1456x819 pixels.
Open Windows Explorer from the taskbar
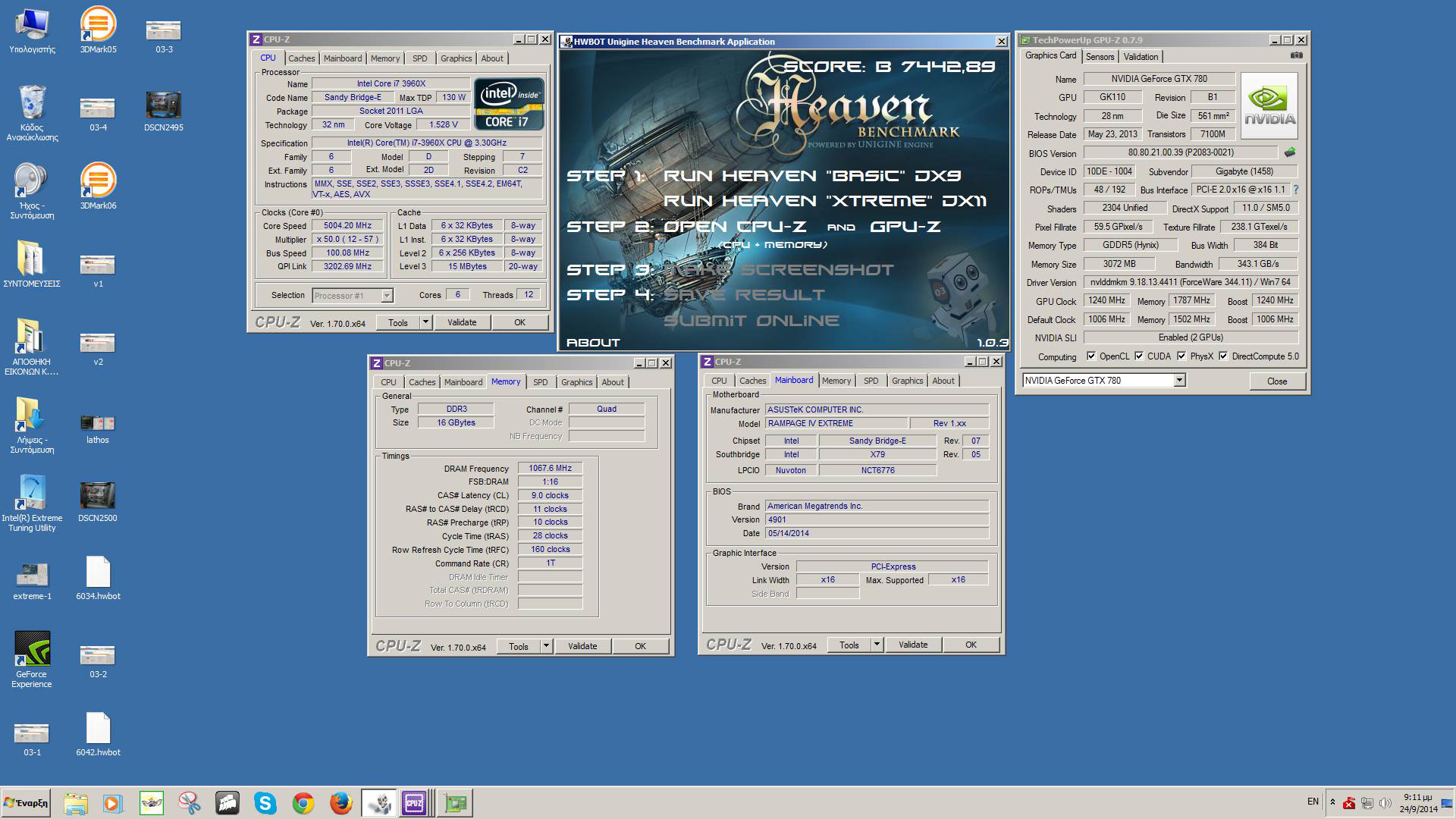pyautogui.click(x=76, y=803)
